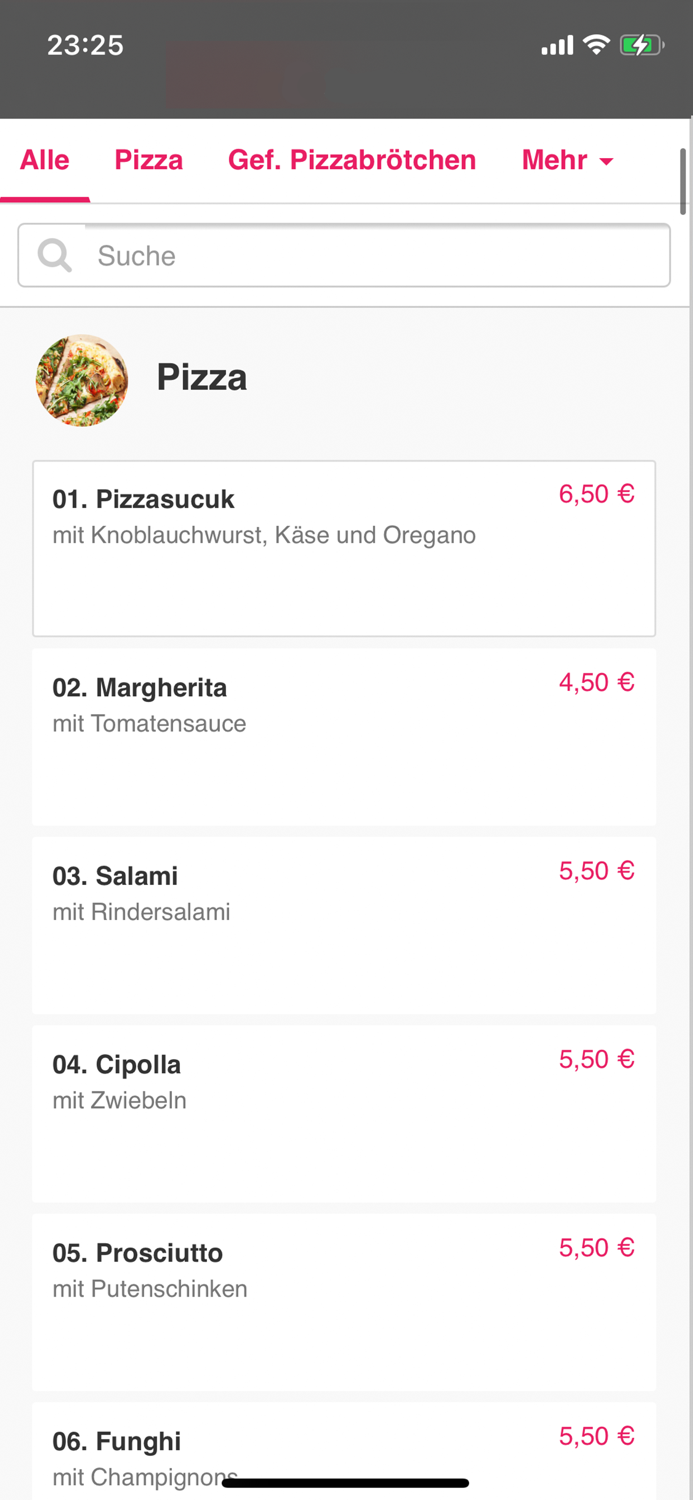Viewport: 693px width, 1500px height.
Task: Tap the 6,50 € price of Pizzasucuk
Action: (596, 493)
